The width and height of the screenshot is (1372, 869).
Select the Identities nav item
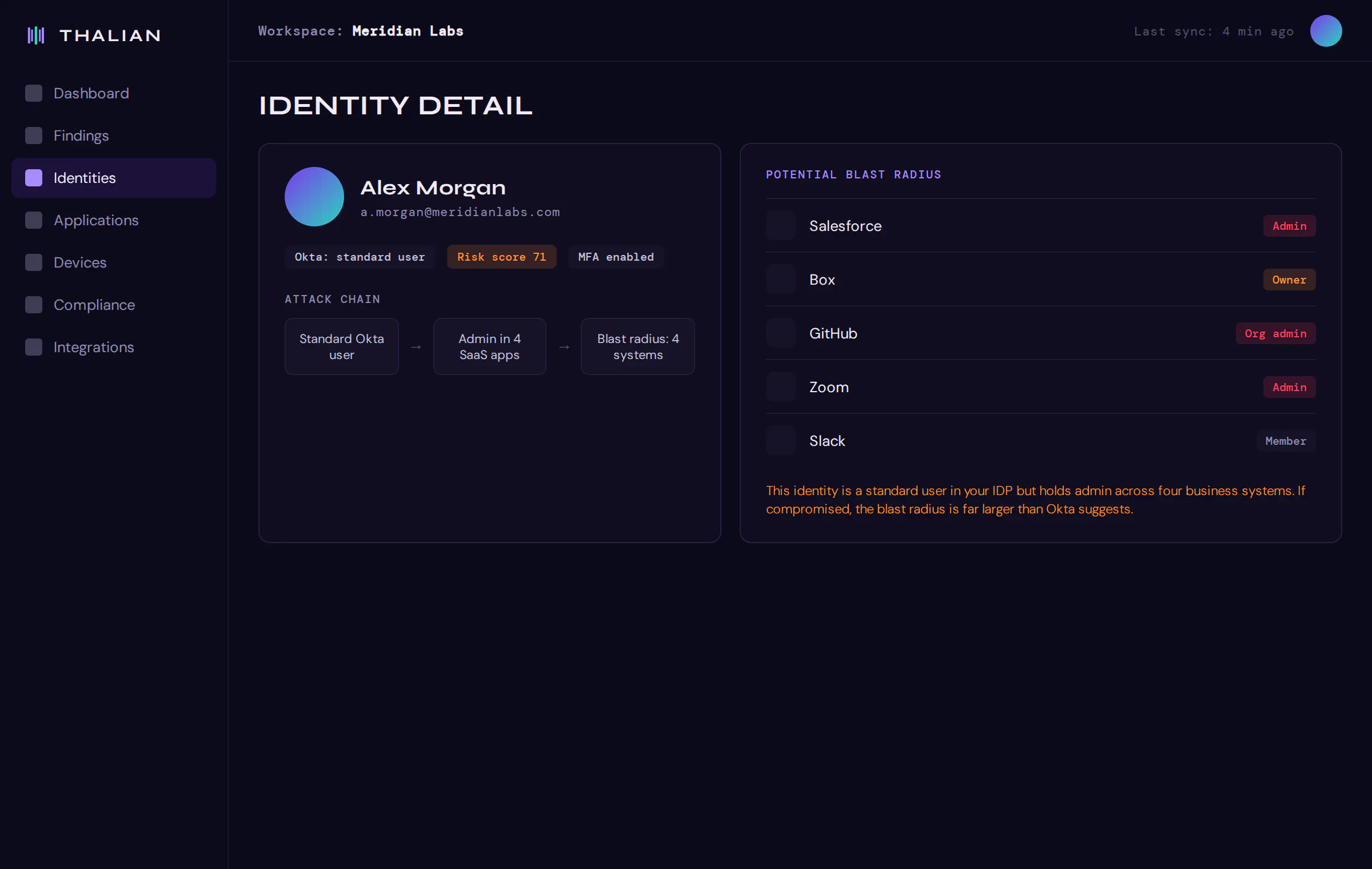(x=114, y=178)
